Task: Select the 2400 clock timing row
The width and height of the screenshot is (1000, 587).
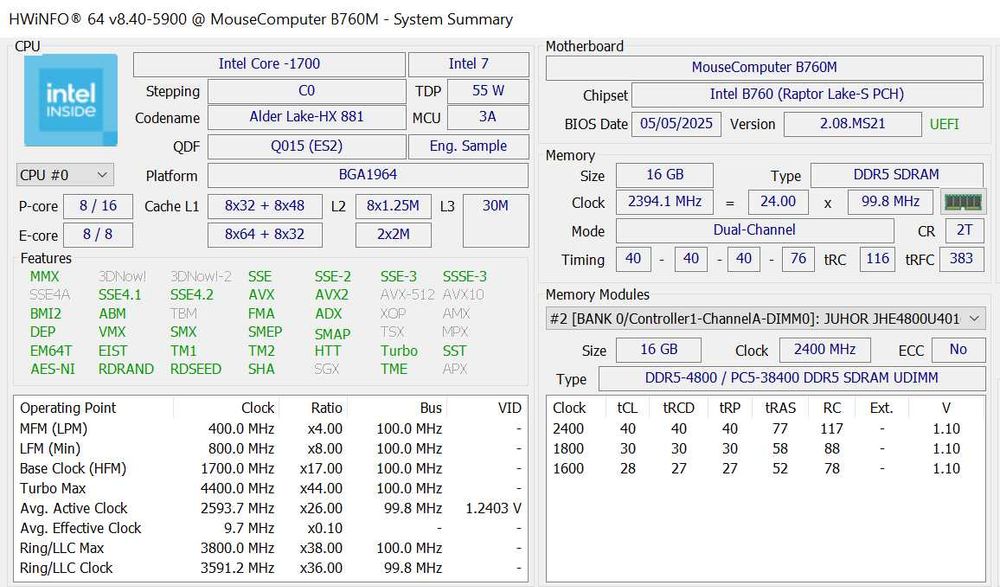Action: pyautogui.click(x=765, y=429)
